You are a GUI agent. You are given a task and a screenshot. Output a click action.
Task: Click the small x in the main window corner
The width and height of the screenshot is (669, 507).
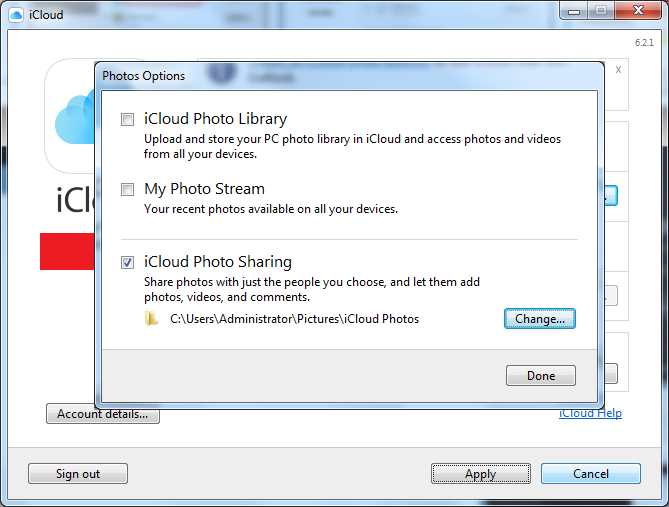(x=618, y=70)
